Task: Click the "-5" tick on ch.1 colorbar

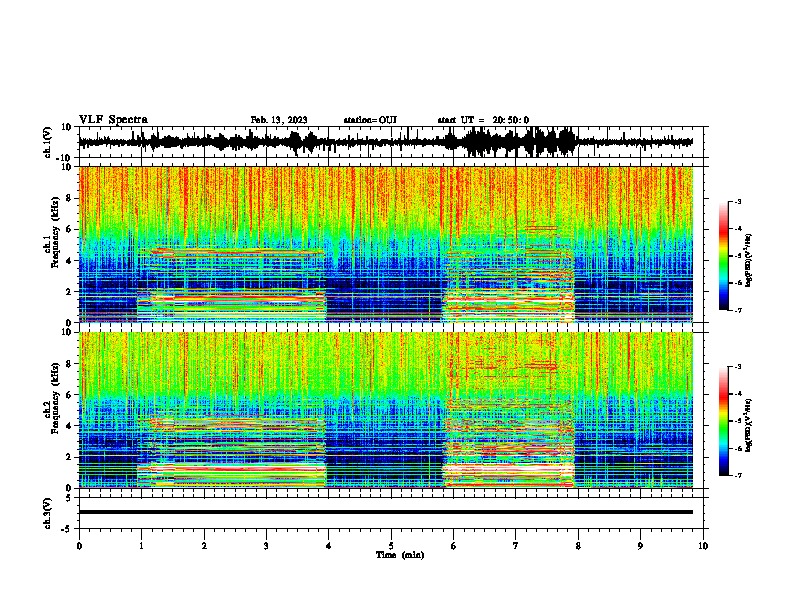Action: 737,256
